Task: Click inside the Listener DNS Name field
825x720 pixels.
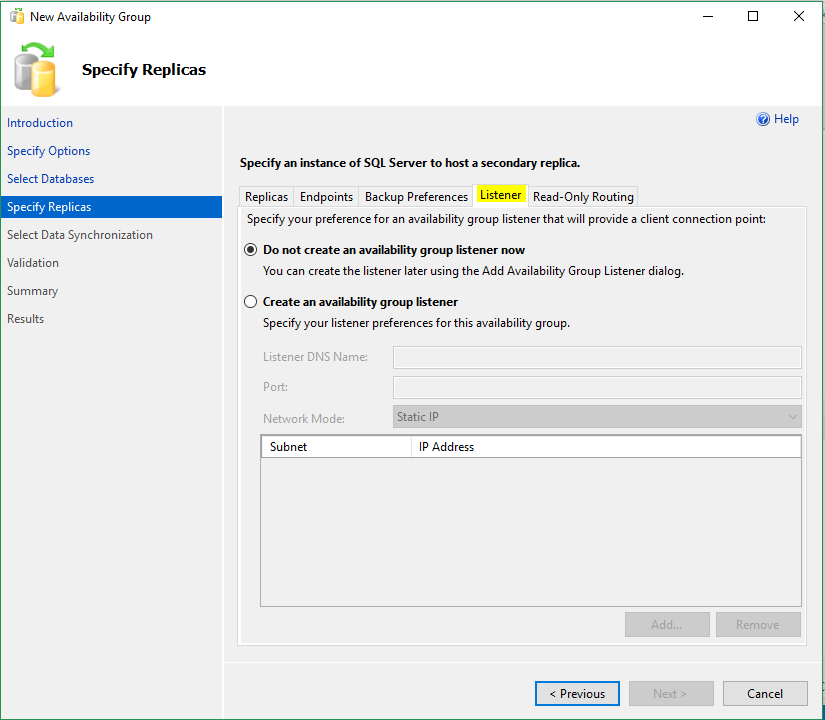Action: [597, 357]
